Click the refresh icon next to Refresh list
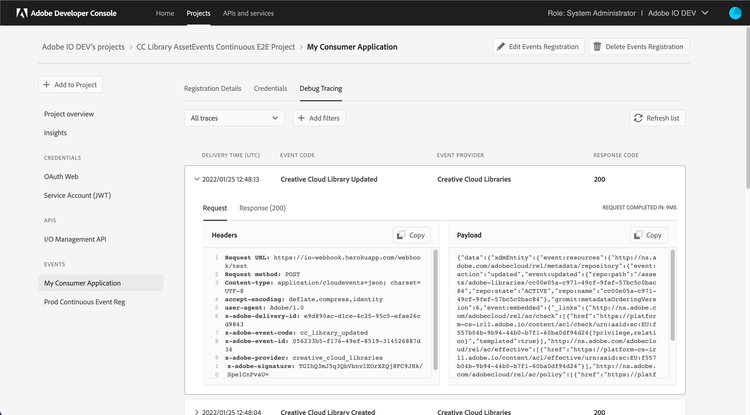Viewport: 750px width, 415px height. pos(639,118)
